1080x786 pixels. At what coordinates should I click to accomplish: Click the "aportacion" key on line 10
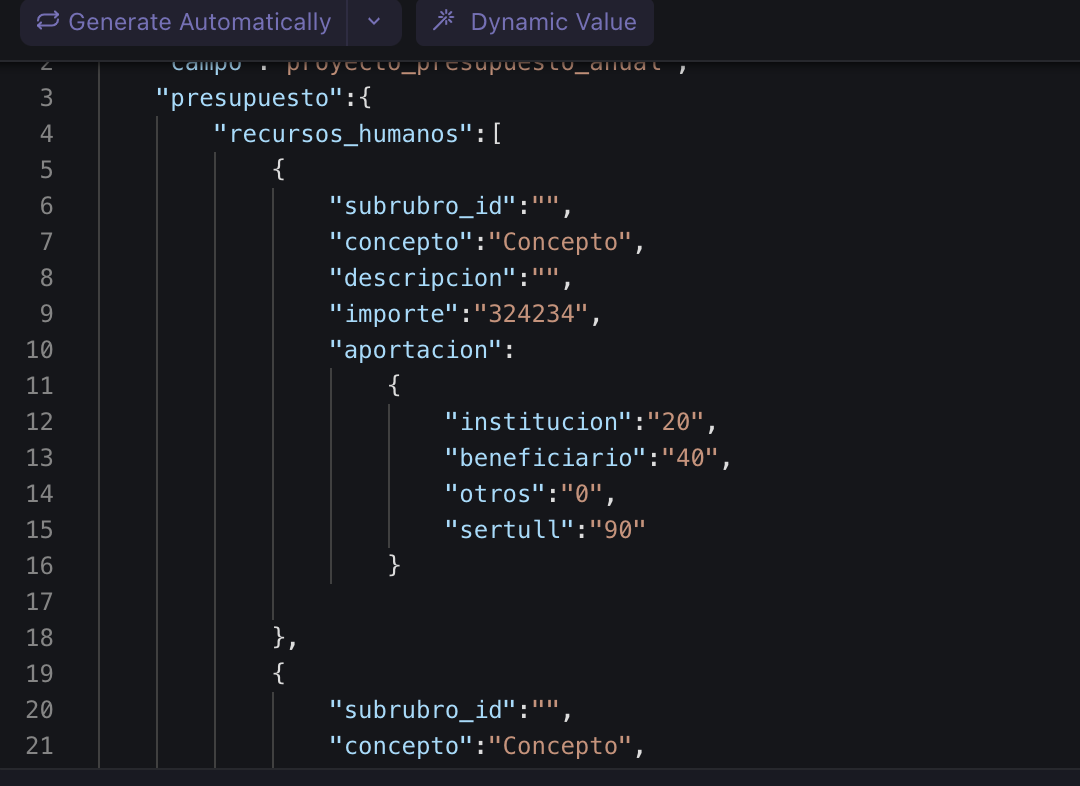click(415, 350)
